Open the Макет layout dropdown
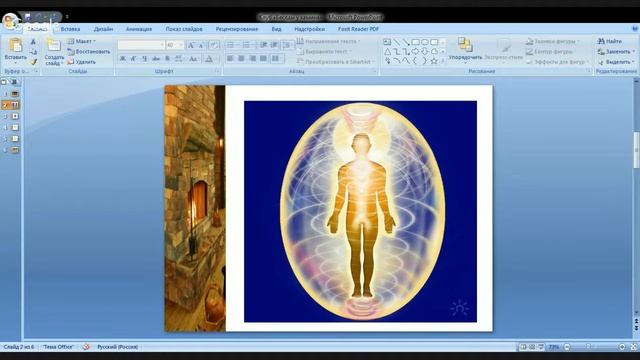 (82, 41)
